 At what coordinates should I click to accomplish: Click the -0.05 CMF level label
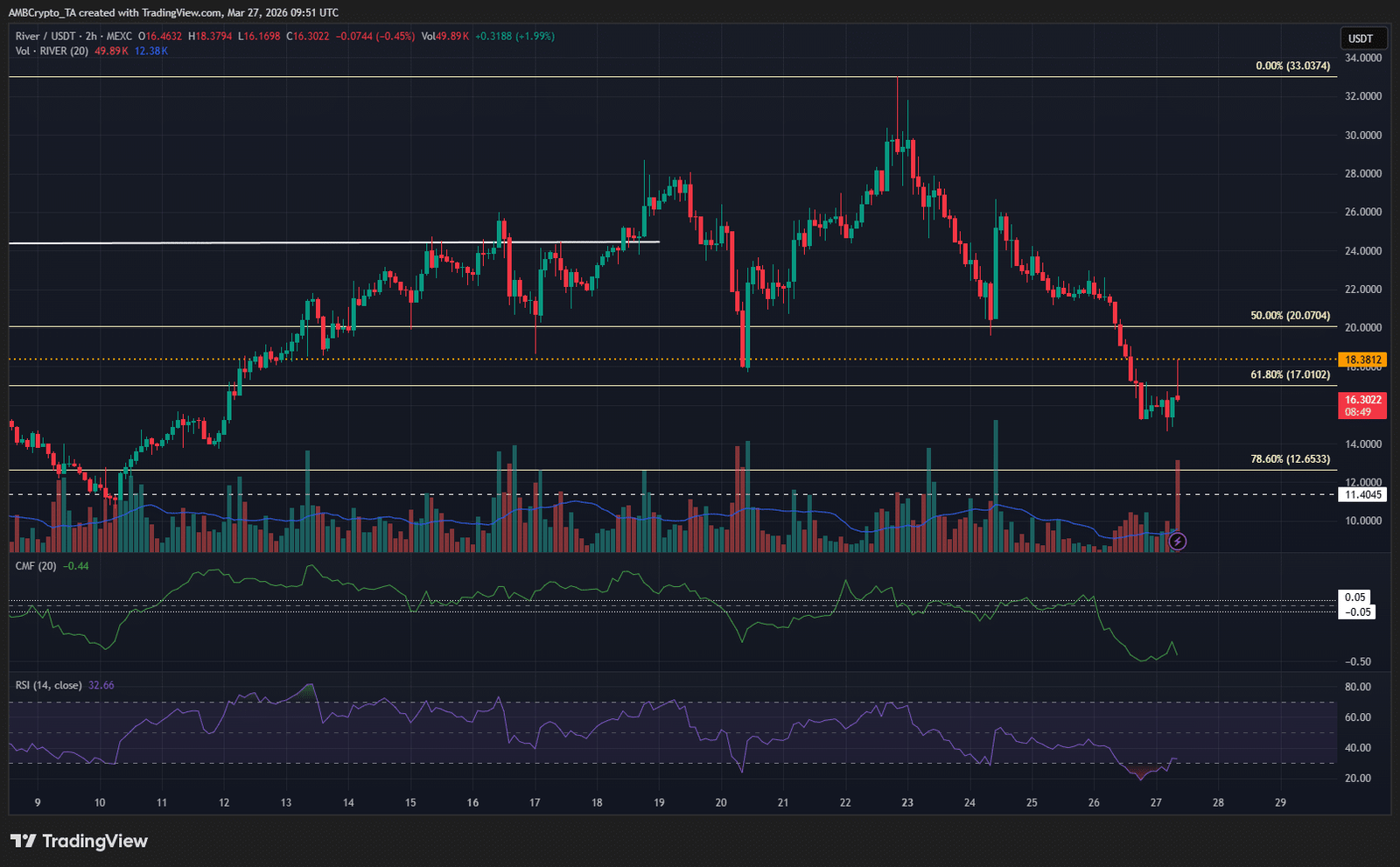[1357, 612]
